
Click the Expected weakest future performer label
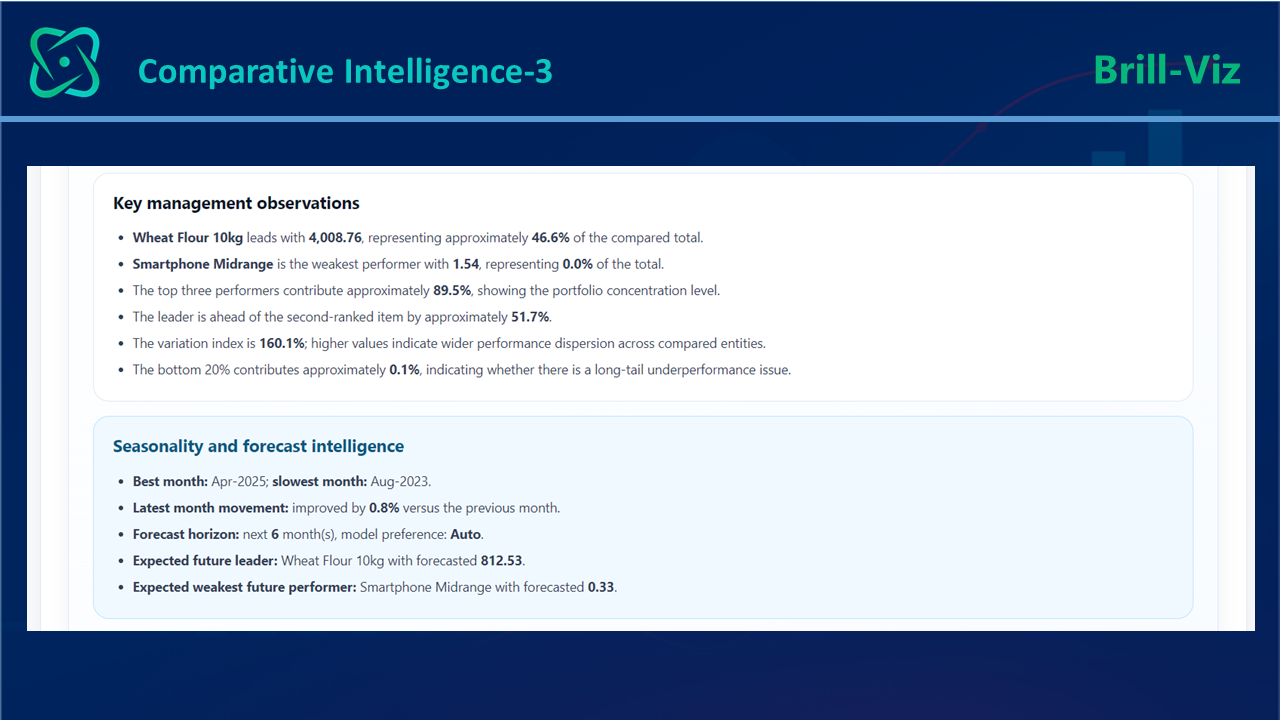point(245,587)
